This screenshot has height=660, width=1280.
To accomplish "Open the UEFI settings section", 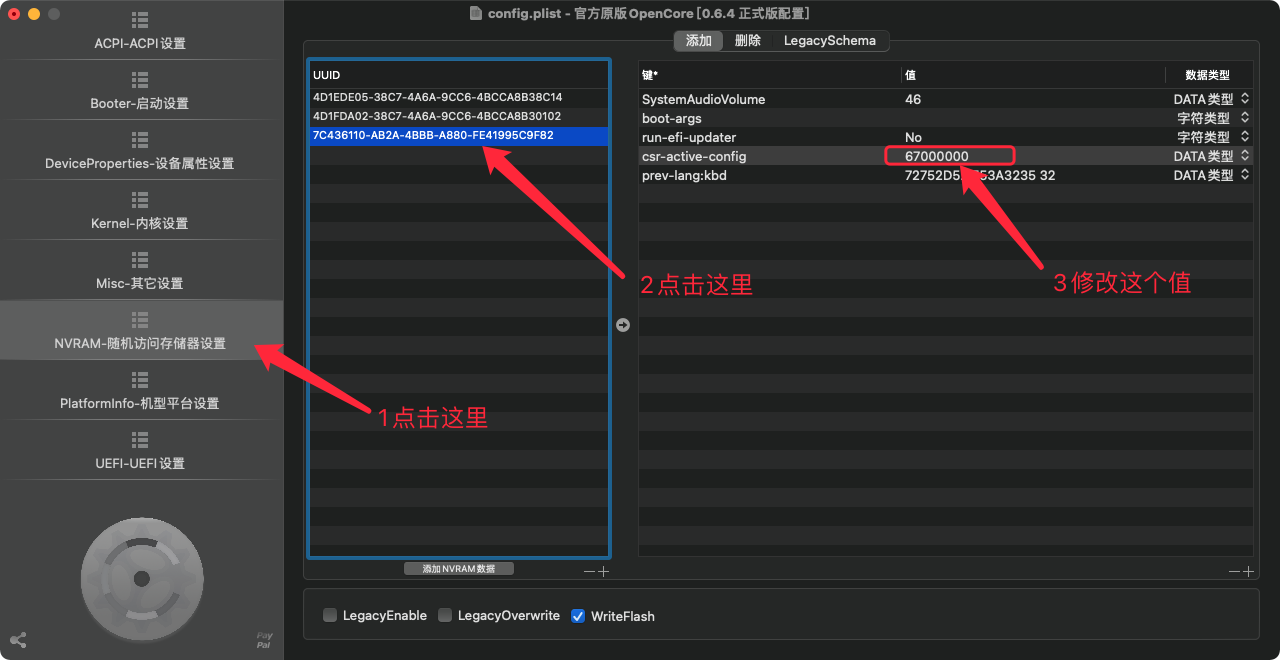I will pyautogui.click(x=140, y=451).
